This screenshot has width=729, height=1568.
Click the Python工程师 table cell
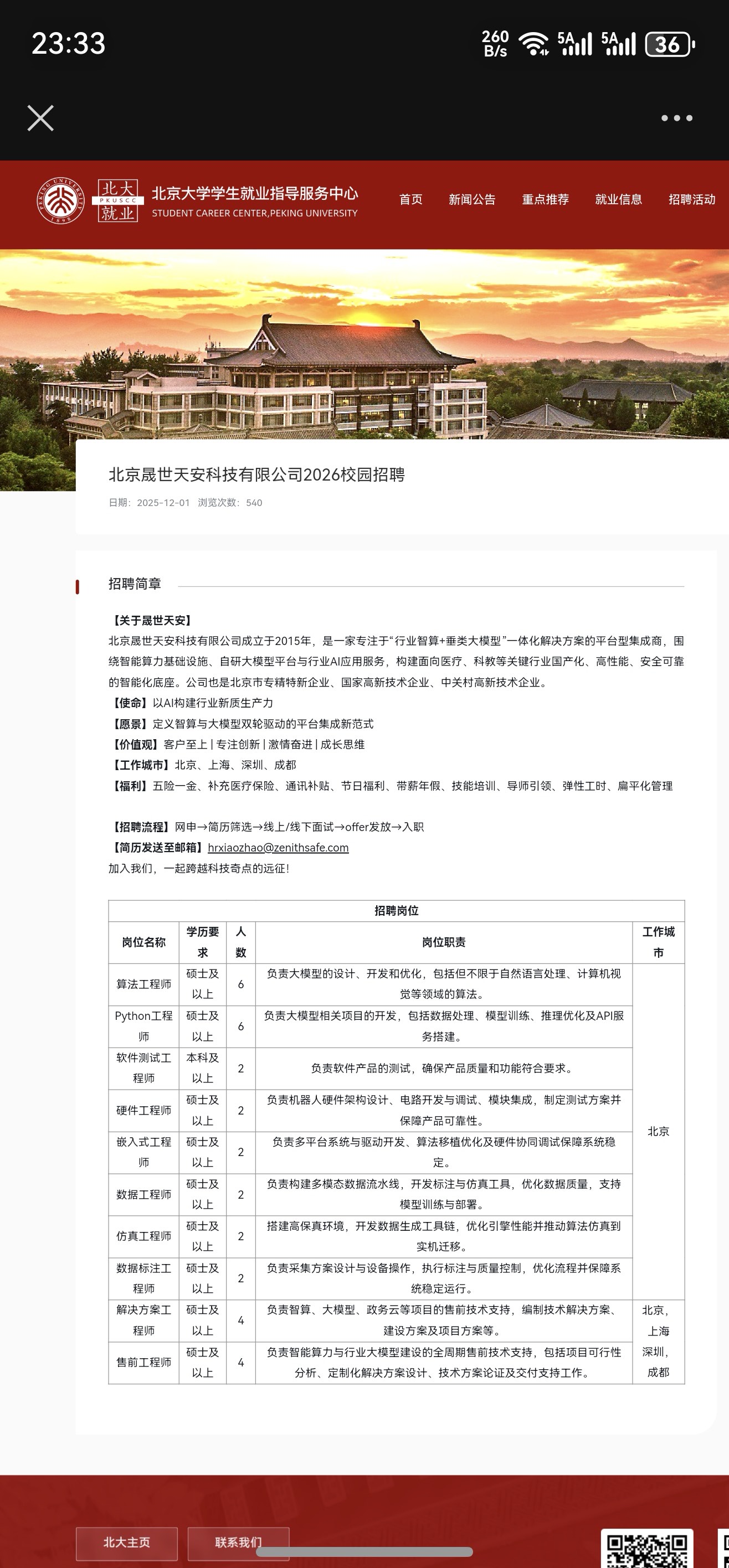coord(143,1027)
